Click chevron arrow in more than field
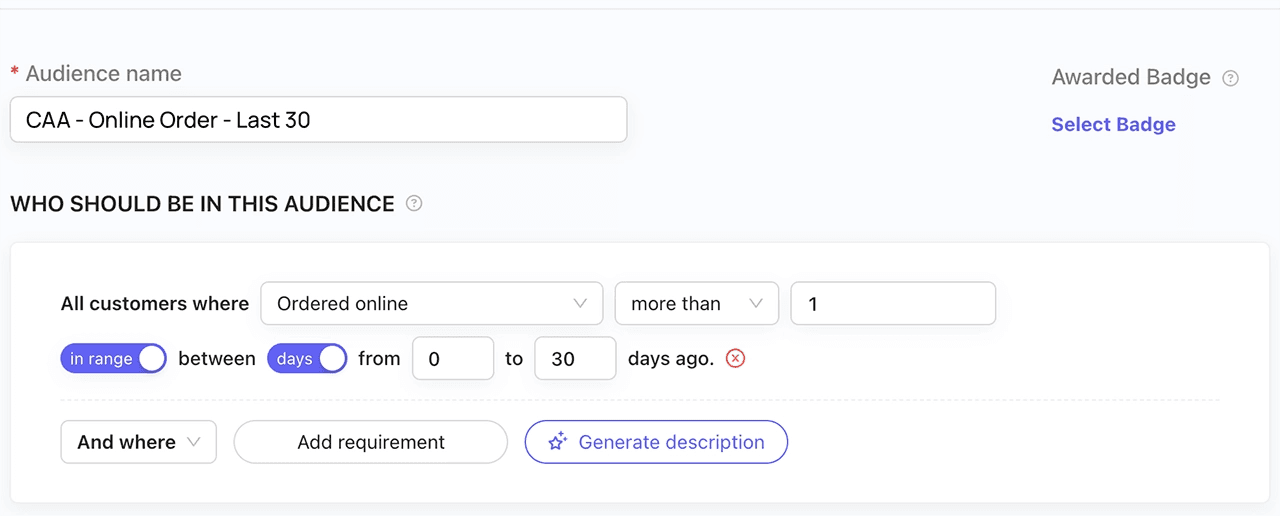The height and width of the screenshot is (516, 1280). point(756,304)
